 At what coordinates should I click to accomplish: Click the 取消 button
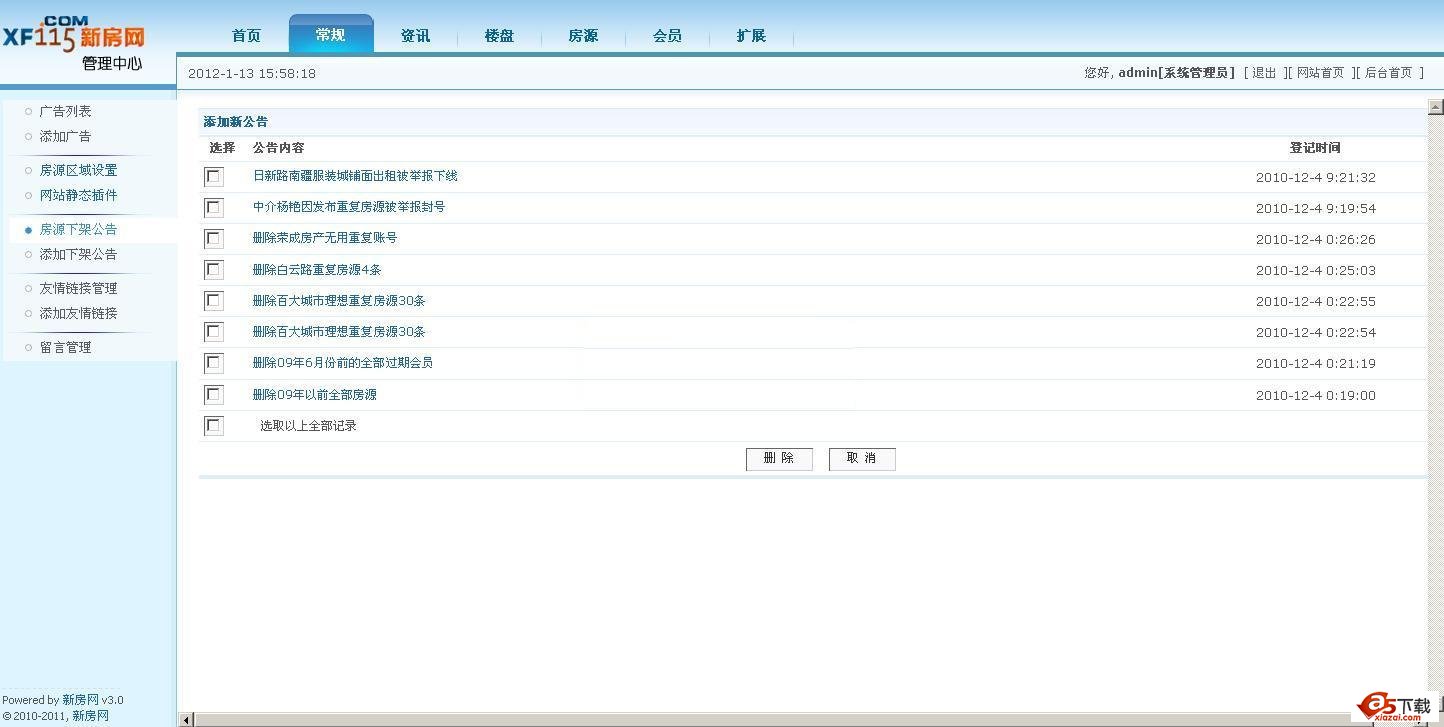862,459
